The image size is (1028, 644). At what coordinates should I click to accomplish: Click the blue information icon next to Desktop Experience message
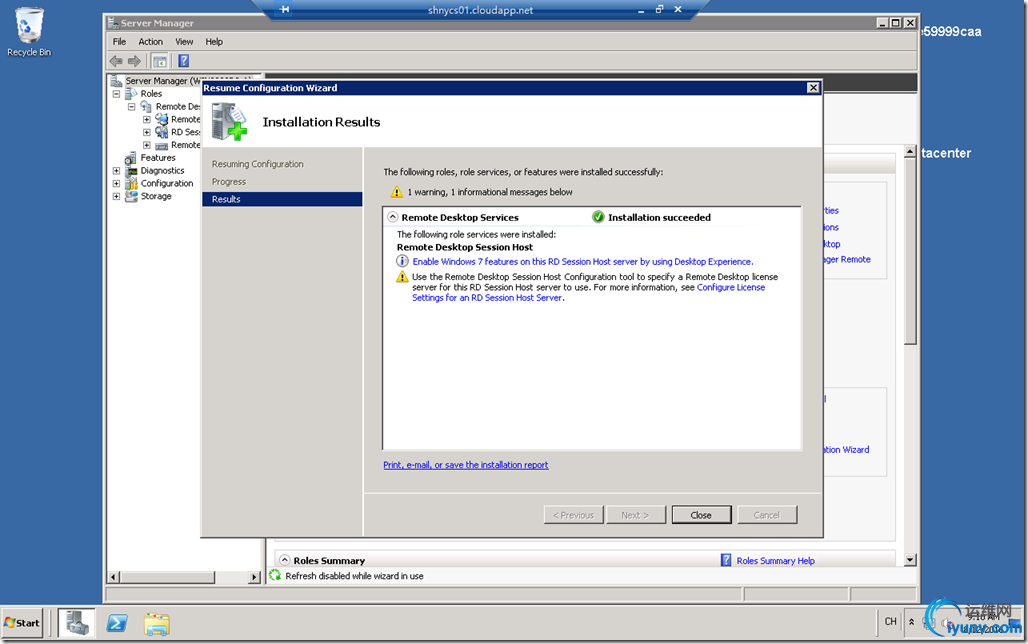403,261
